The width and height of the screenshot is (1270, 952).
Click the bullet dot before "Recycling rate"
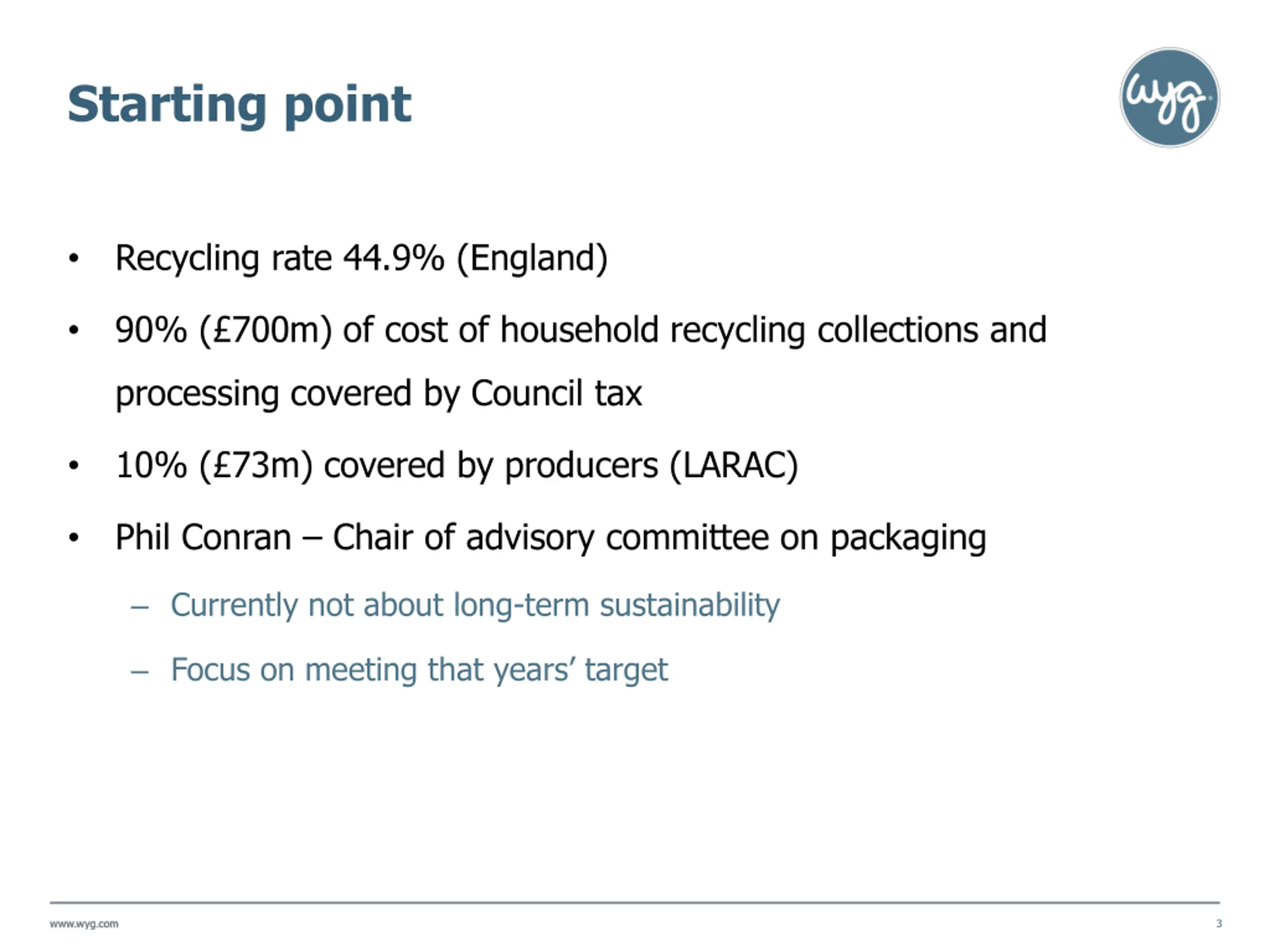tap(73, 258)
